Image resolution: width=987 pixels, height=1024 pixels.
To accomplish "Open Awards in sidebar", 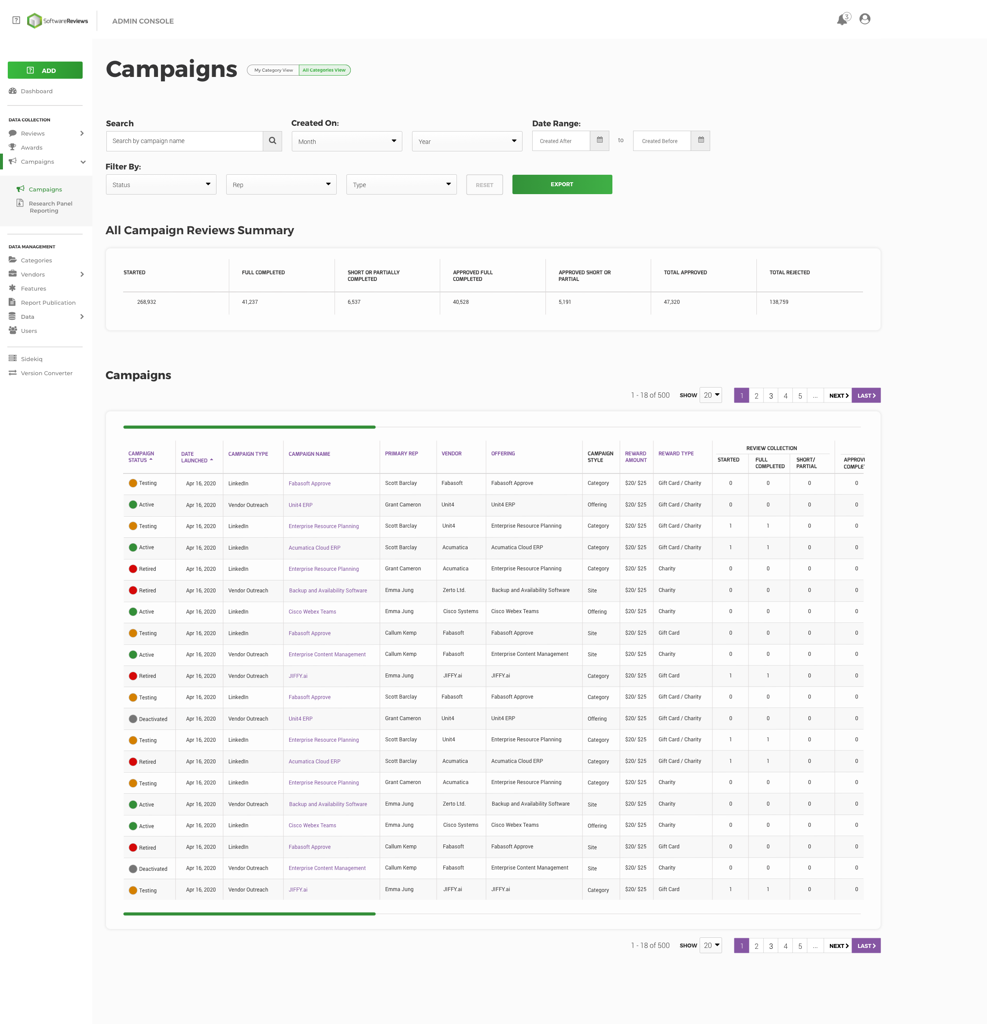I will [x=31, y=148].
